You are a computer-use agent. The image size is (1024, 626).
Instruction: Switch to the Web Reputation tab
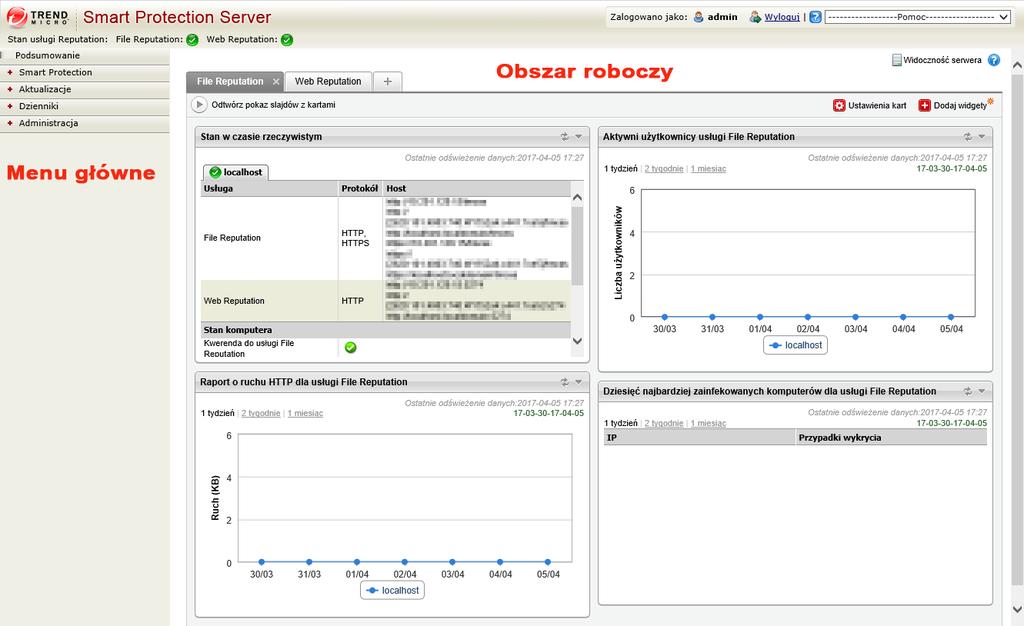328,82
